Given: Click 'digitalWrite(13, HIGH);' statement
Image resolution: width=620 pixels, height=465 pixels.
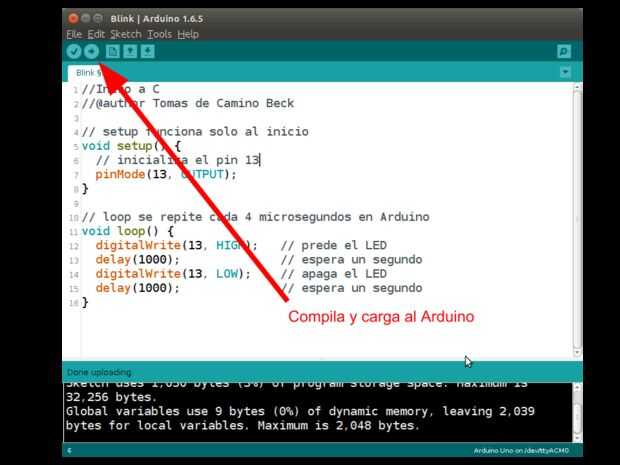Looking at the screenshot, I should [x=177, y=246].
